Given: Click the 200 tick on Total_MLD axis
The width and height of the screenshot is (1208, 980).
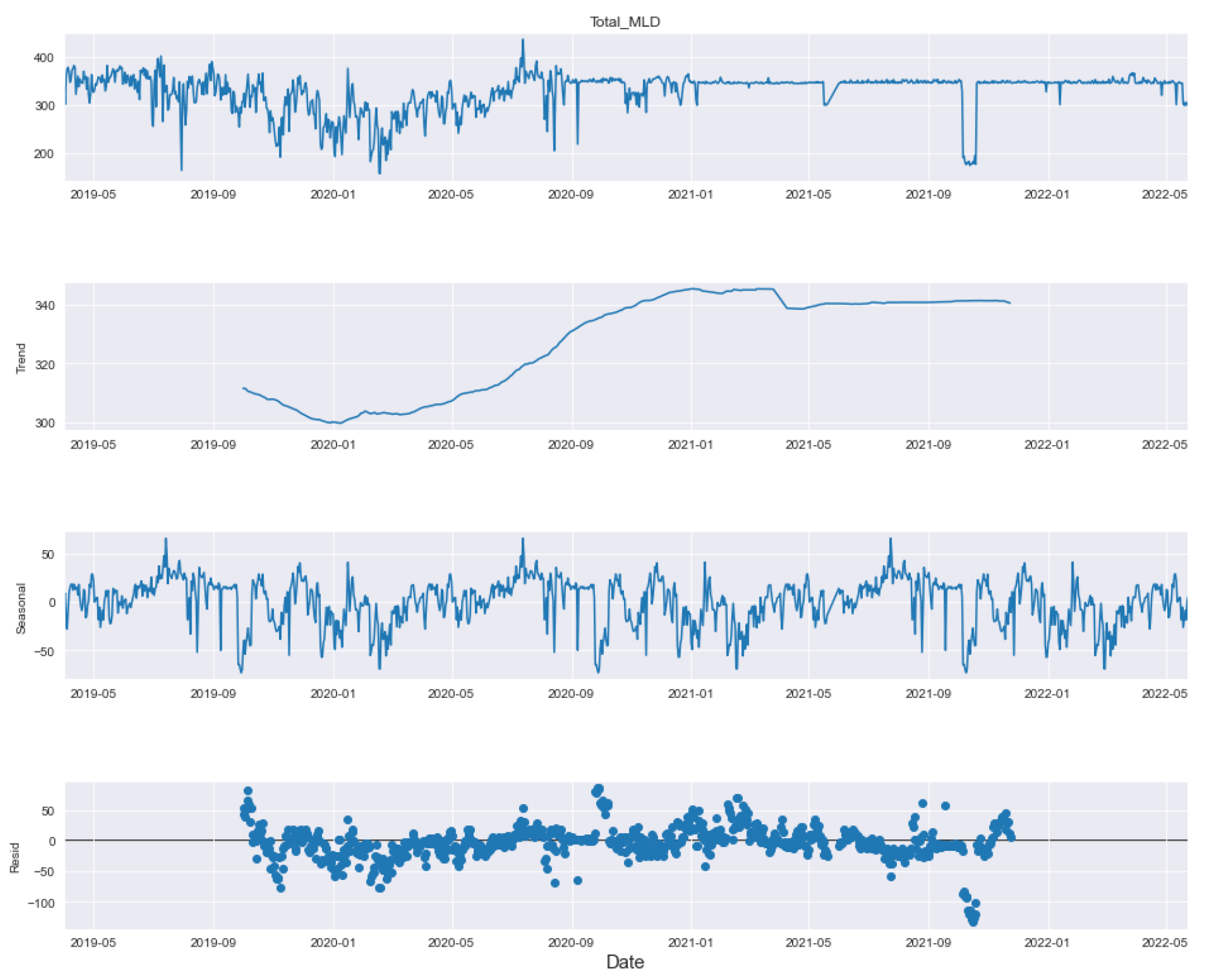Looking at the screenshot, I should click(44, 153).
